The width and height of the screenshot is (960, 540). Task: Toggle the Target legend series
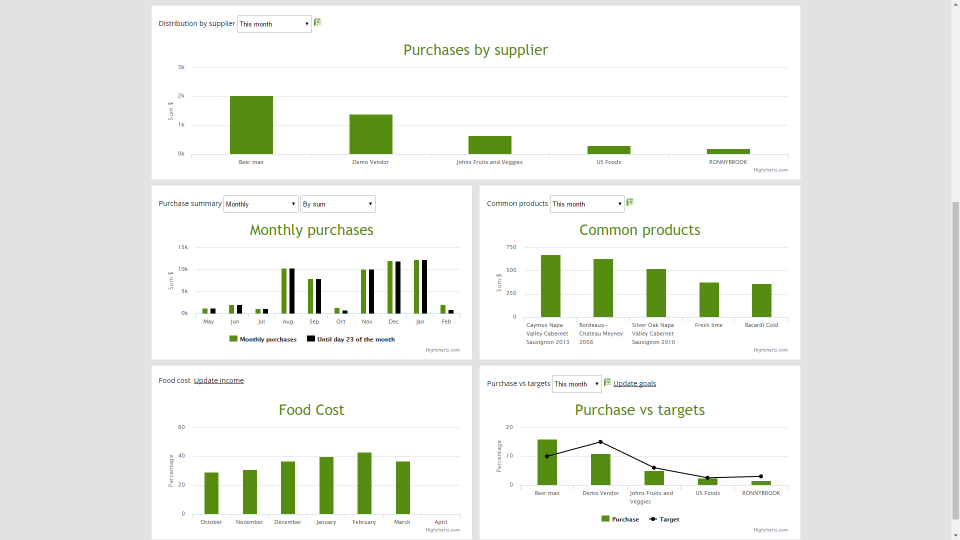tap(664, 519)
